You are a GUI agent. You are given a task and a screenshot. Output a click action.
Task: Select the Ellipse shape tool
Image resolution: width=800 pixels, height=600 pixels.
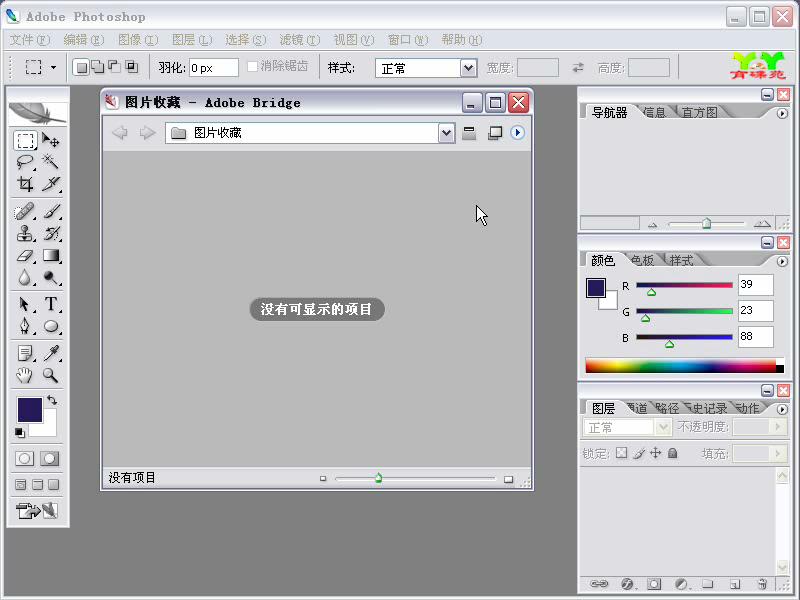51,326
